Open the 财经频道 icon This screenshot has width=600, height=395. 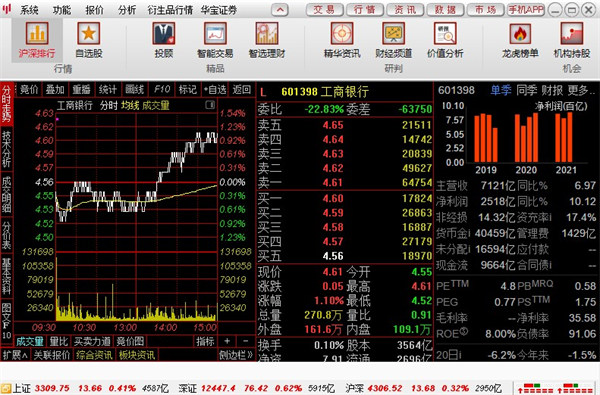point(393,33)
